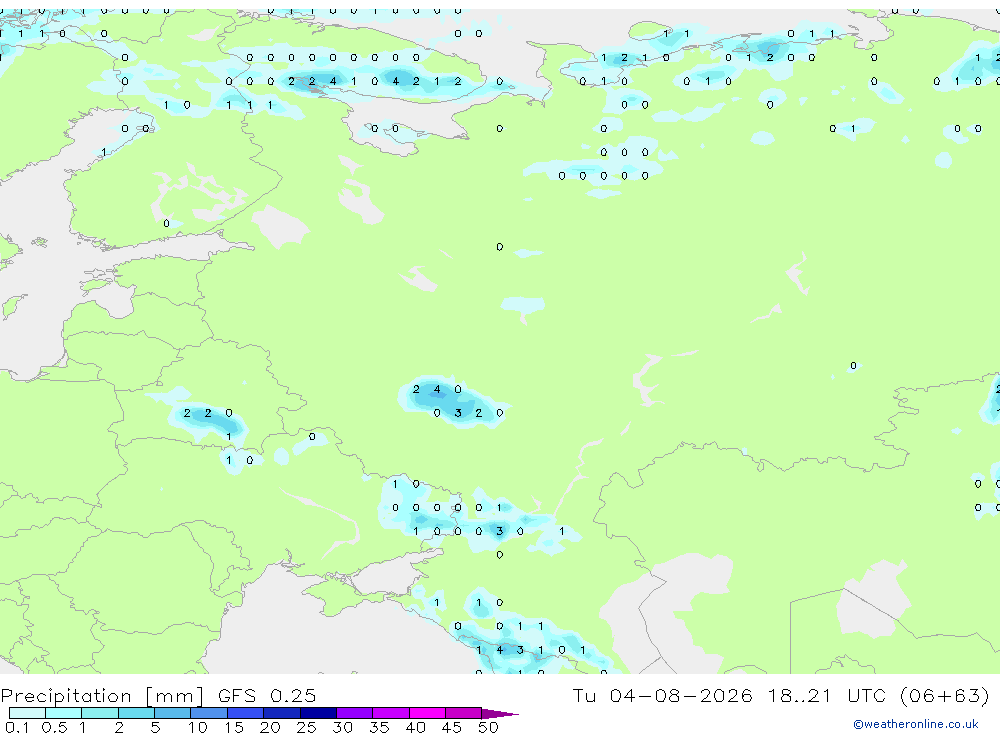The height and width of the screenshot is (733, 1000).
Task: Select the 2–5 mm legend color swatch
Action: 136,713
